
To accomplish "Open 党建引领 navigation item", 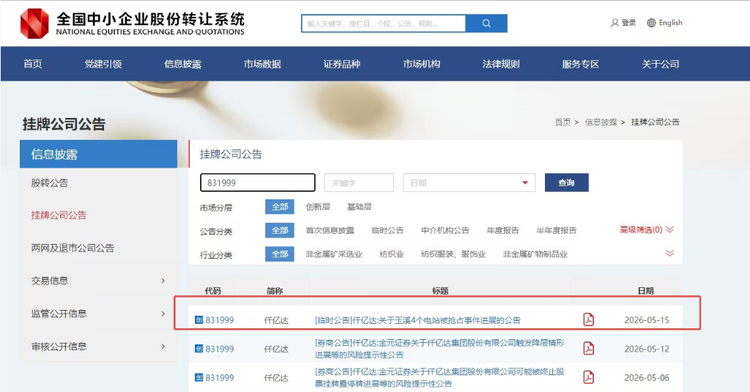I will click(x=103, y=64).
